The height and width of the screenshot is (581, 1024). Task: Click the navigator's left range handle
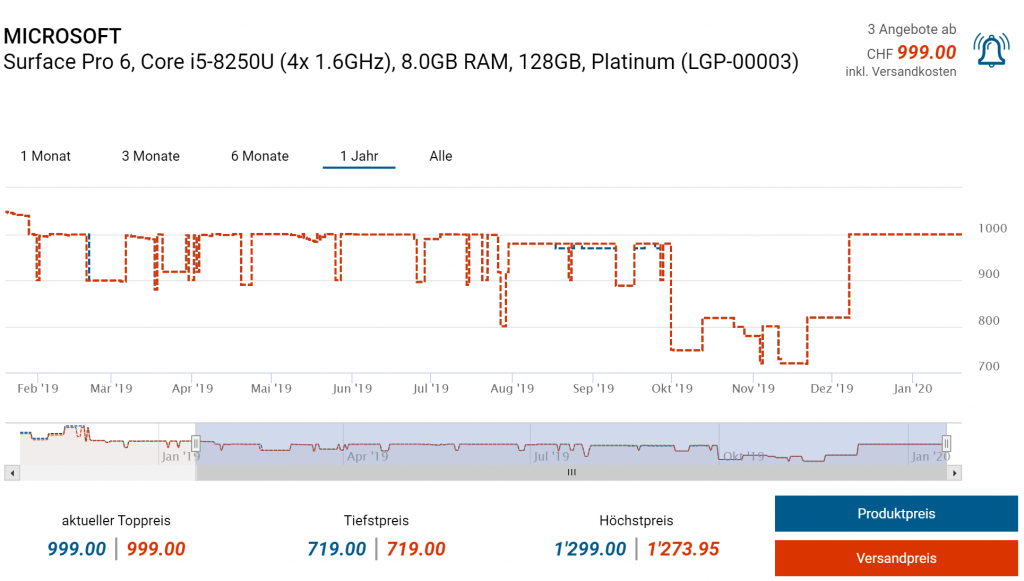197,443
